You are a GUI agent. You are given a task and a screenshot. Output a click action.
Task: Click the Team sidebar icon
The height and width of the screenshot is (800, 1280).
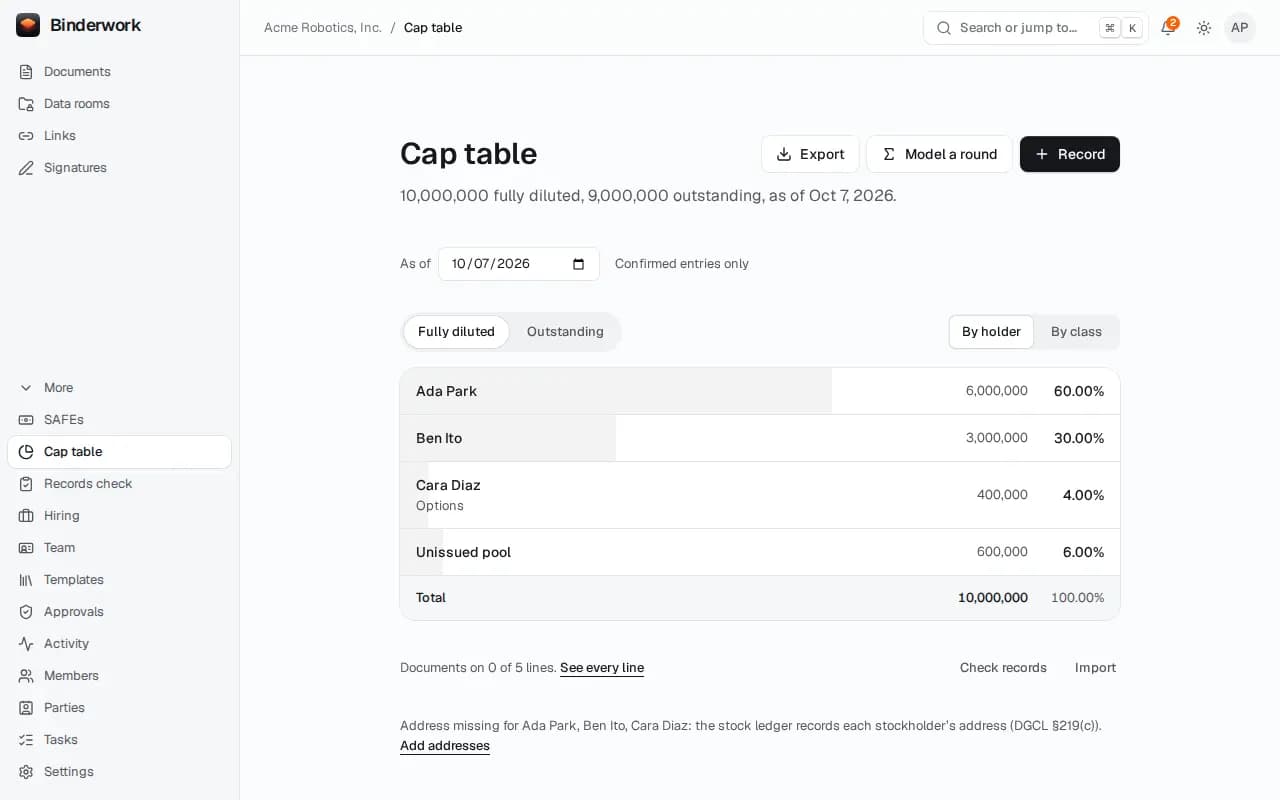[x=26, y=548]
